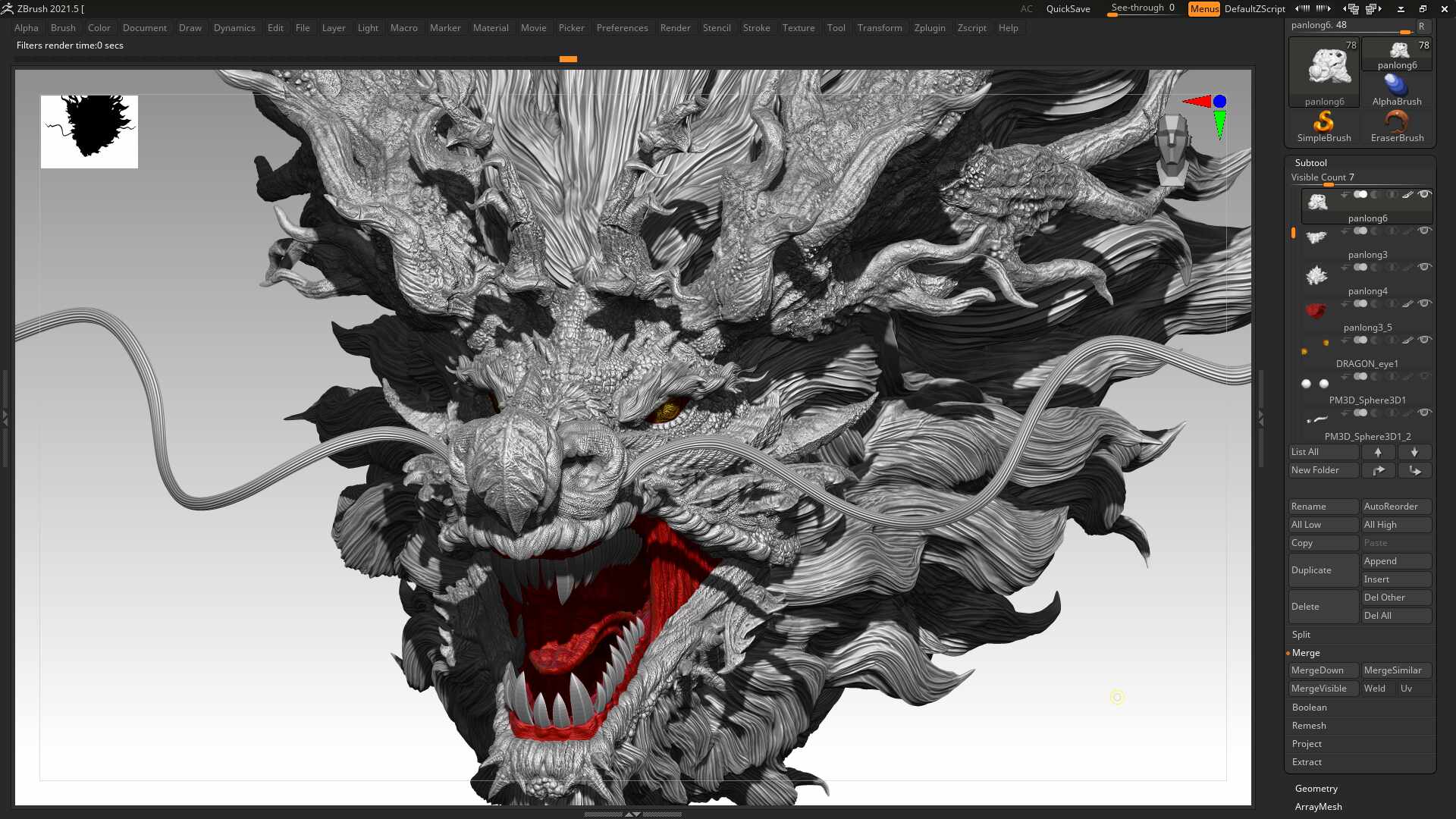Click the dragon silhouette thumbnail preview
The image size is (1456, 819).
[89, 132]
